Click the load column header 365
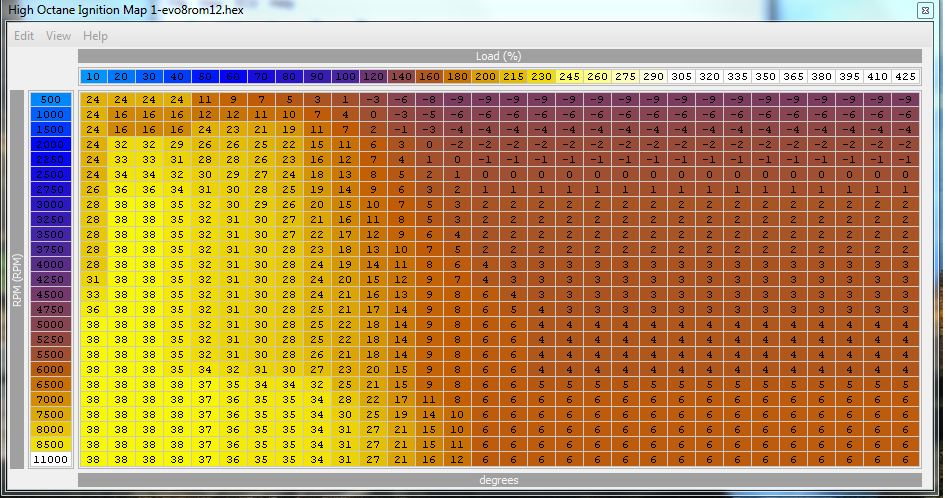Viewport: 945px width, 498px height. [x=794, y=77]
